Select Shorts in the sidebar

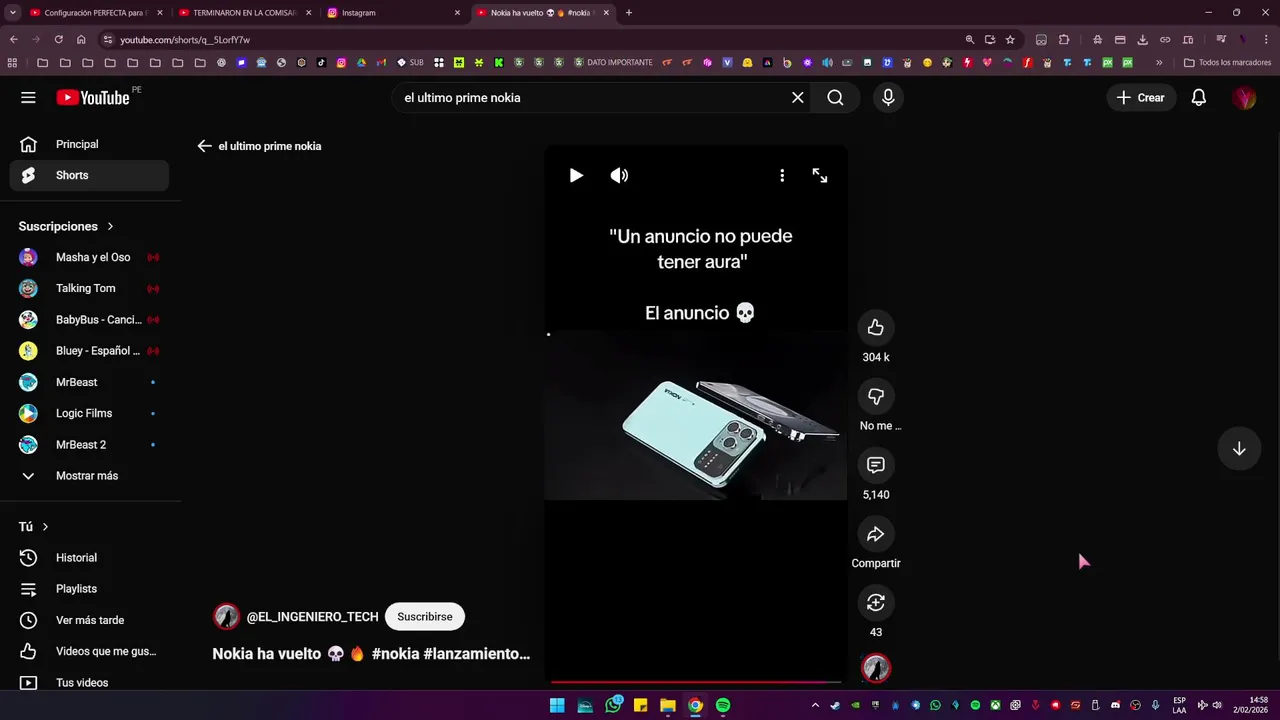89,175
